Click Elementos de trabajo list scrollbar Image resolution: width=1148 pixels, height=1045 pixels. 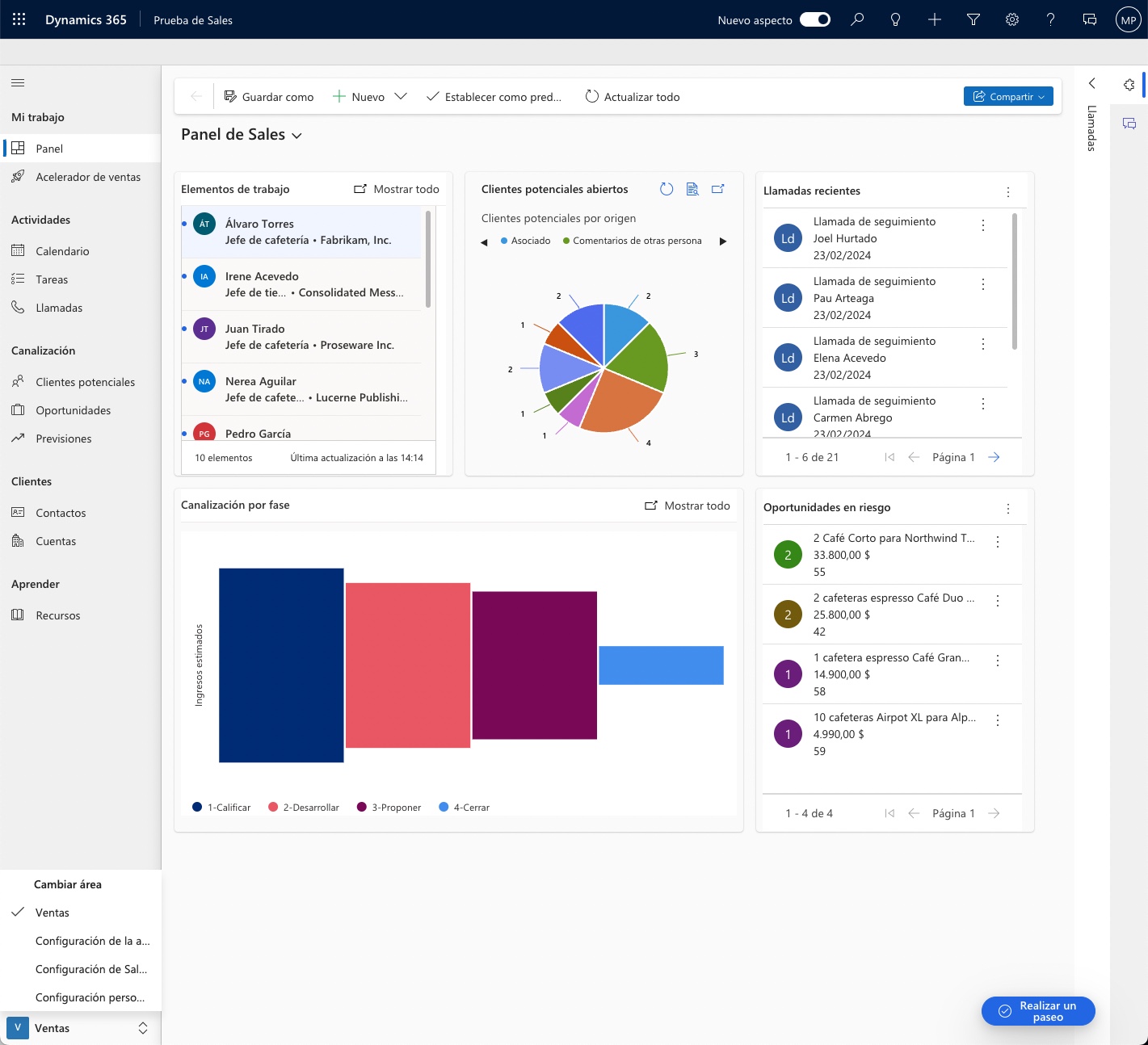coord(427,258)
